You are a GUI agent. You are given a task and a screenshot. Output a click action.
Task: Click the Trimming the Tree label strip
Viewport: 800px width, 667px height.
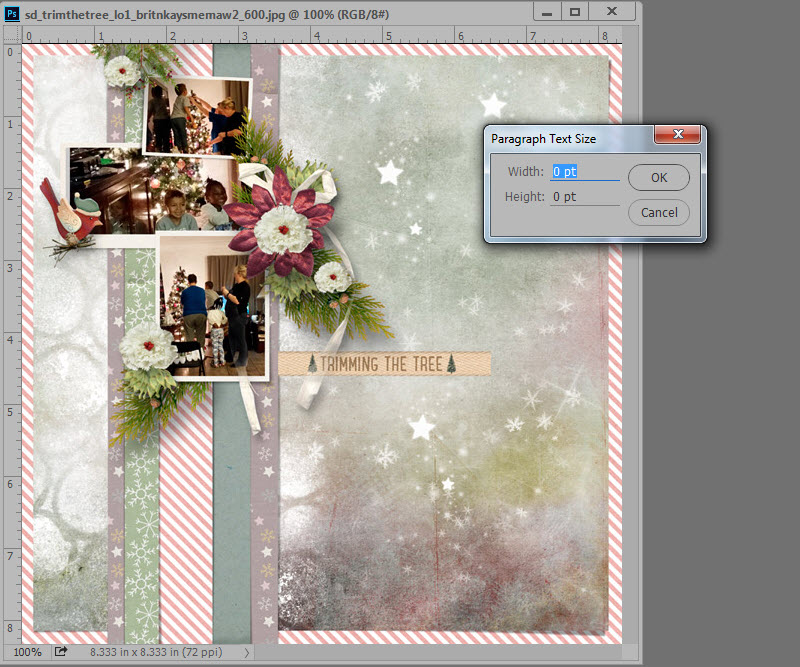(x=384, y=364)
